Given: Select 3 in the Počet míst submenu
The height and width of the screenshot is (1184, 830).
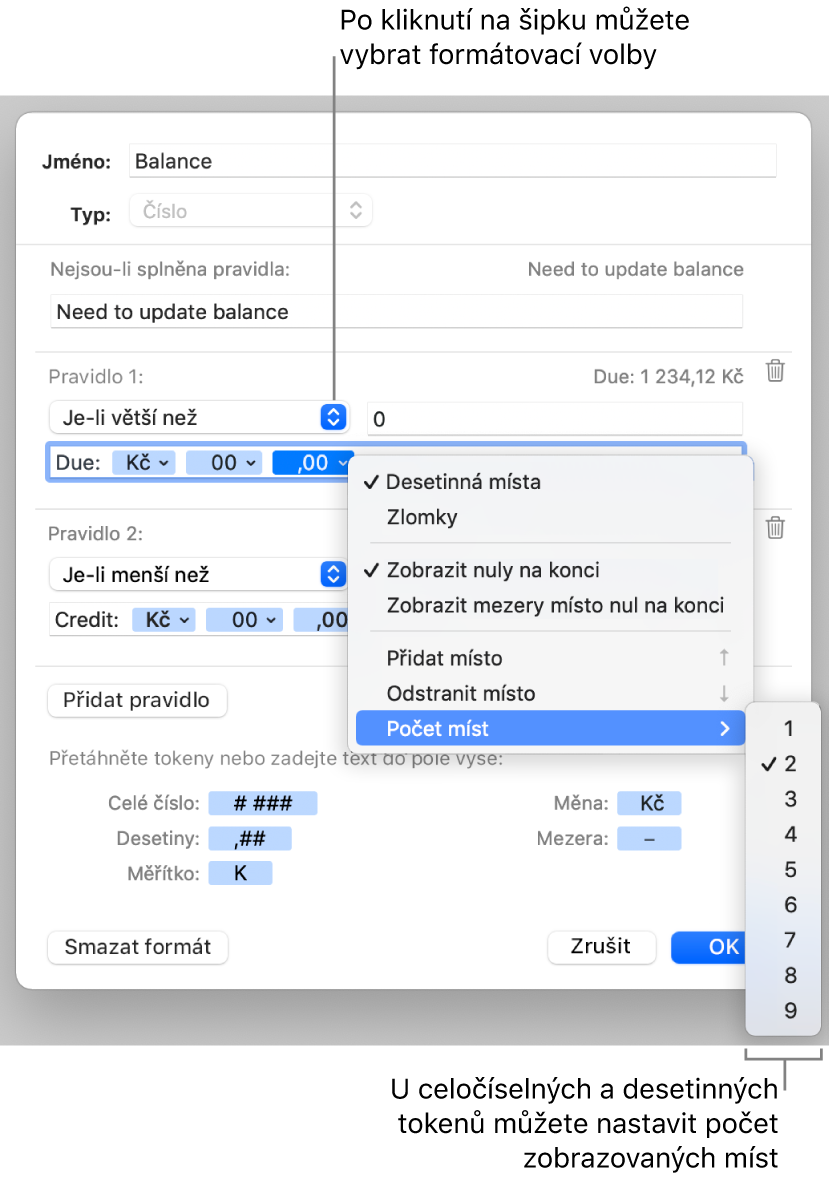Looking at the screenshot, I should pos(790,799).
